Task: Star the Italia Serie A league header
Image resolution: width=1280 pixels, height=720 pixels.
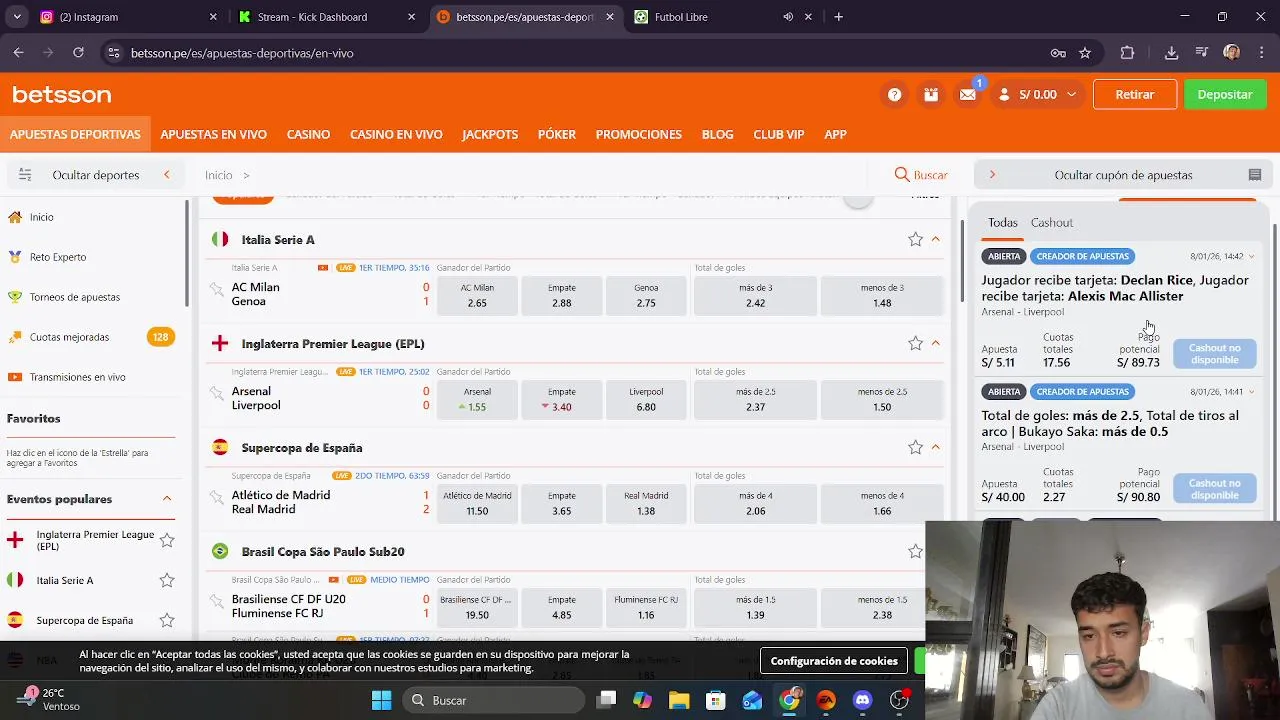Action: [915, 240]
